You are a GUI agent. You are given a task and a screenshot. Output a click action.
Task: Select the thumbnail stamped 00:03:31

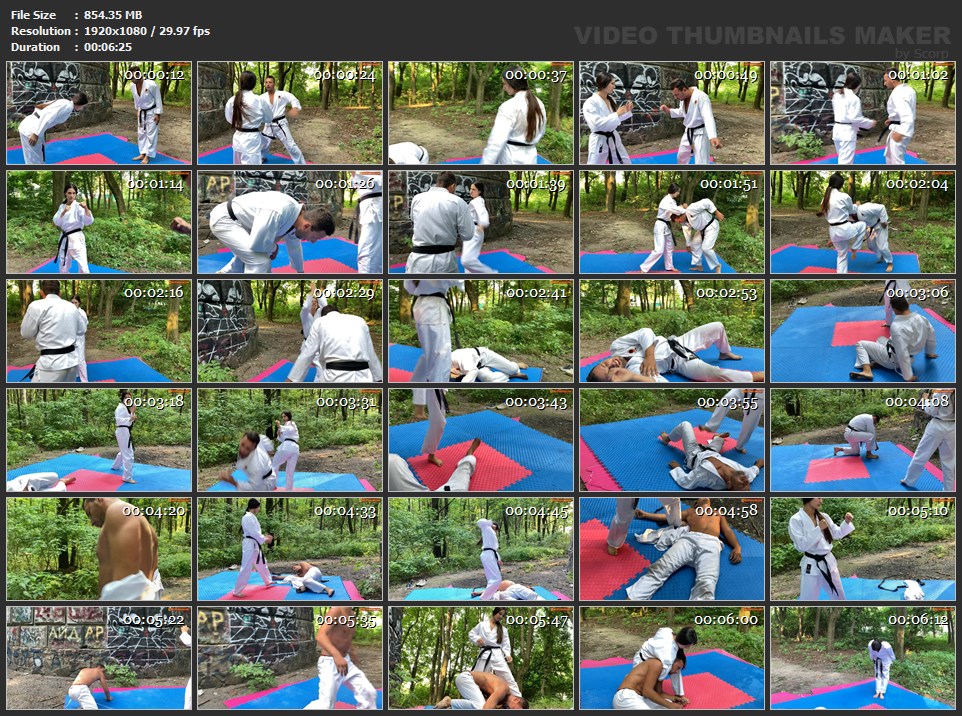tap(290, 440)
